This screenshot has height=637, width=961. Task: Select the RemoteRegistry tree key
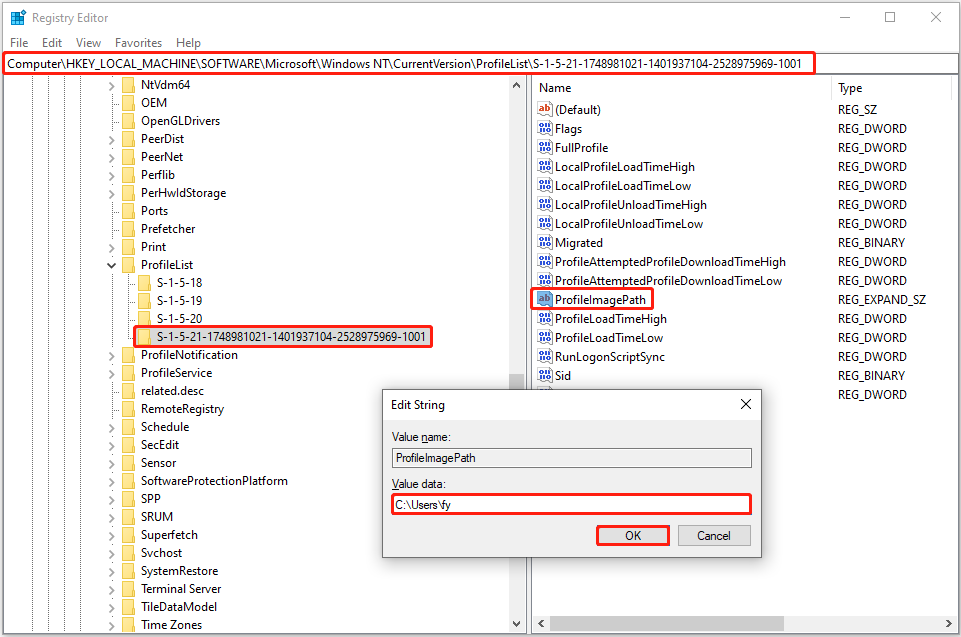[x=183, y=409]
